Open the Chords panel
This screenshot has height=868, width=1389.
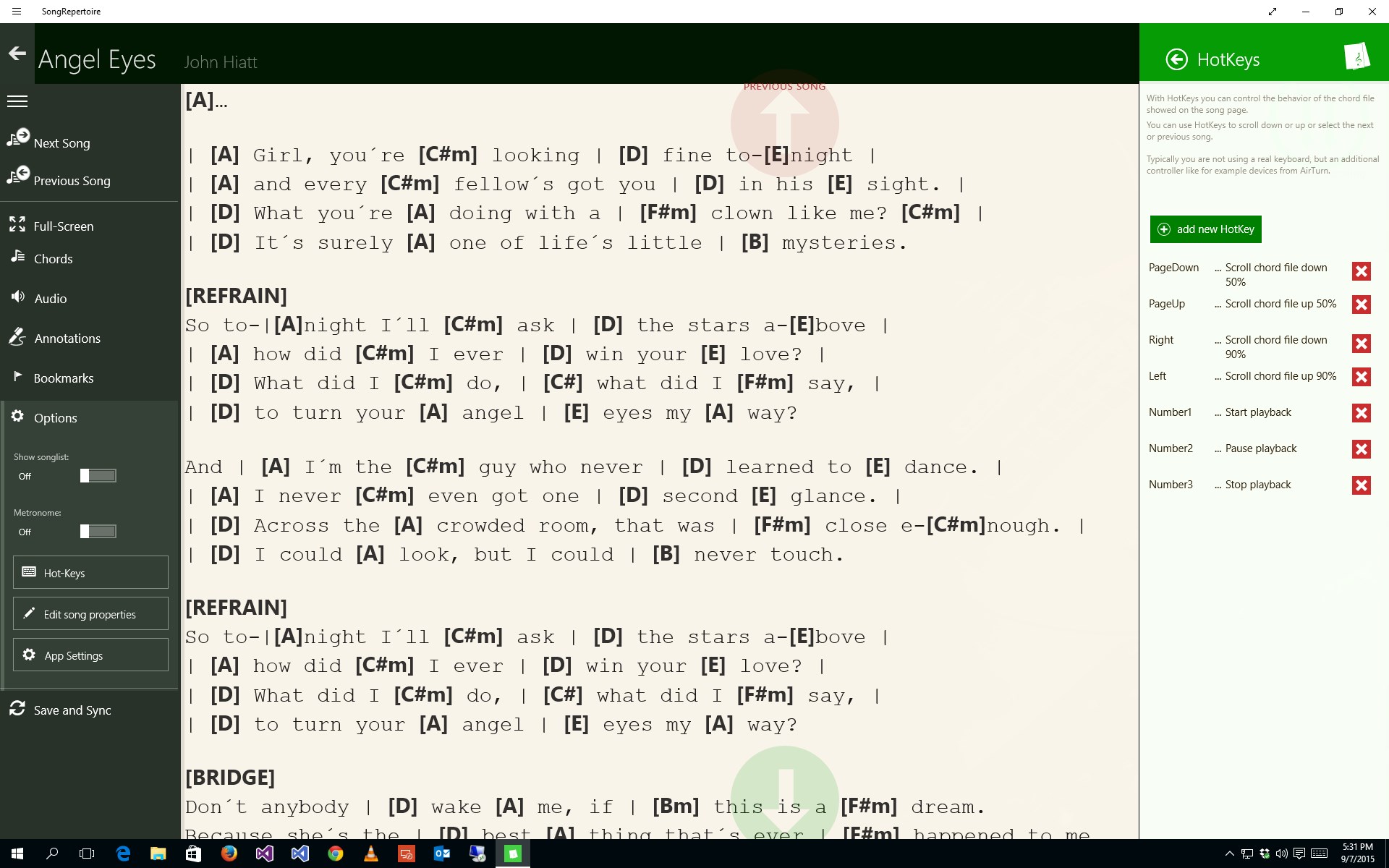click(x=53, y=259)
